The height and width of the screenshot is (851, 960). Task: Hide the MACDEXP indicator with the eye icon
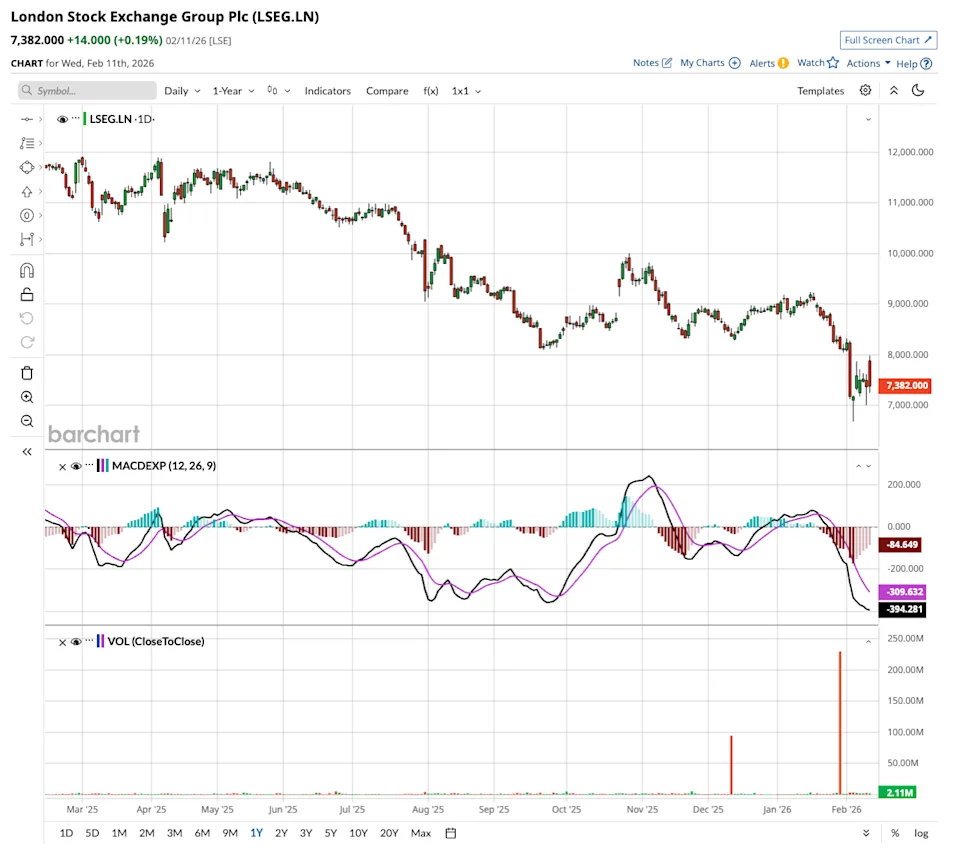coord(75,466)
